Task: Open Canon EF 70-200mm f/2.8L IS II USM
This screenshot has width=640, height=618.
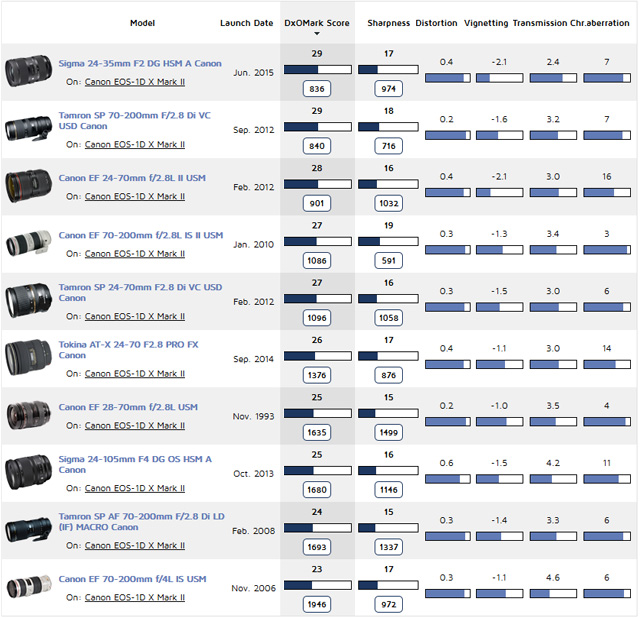Action: coord(141,235)
